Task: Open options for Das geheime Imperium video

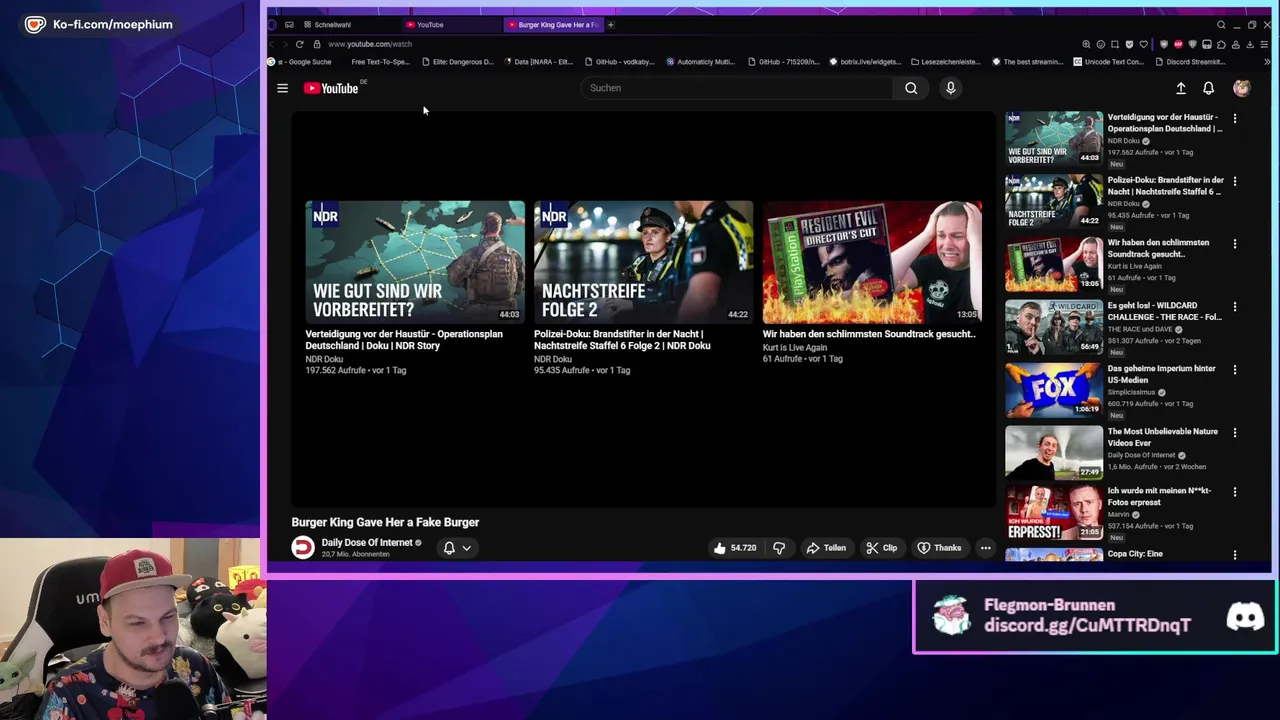Action: 1235,370
